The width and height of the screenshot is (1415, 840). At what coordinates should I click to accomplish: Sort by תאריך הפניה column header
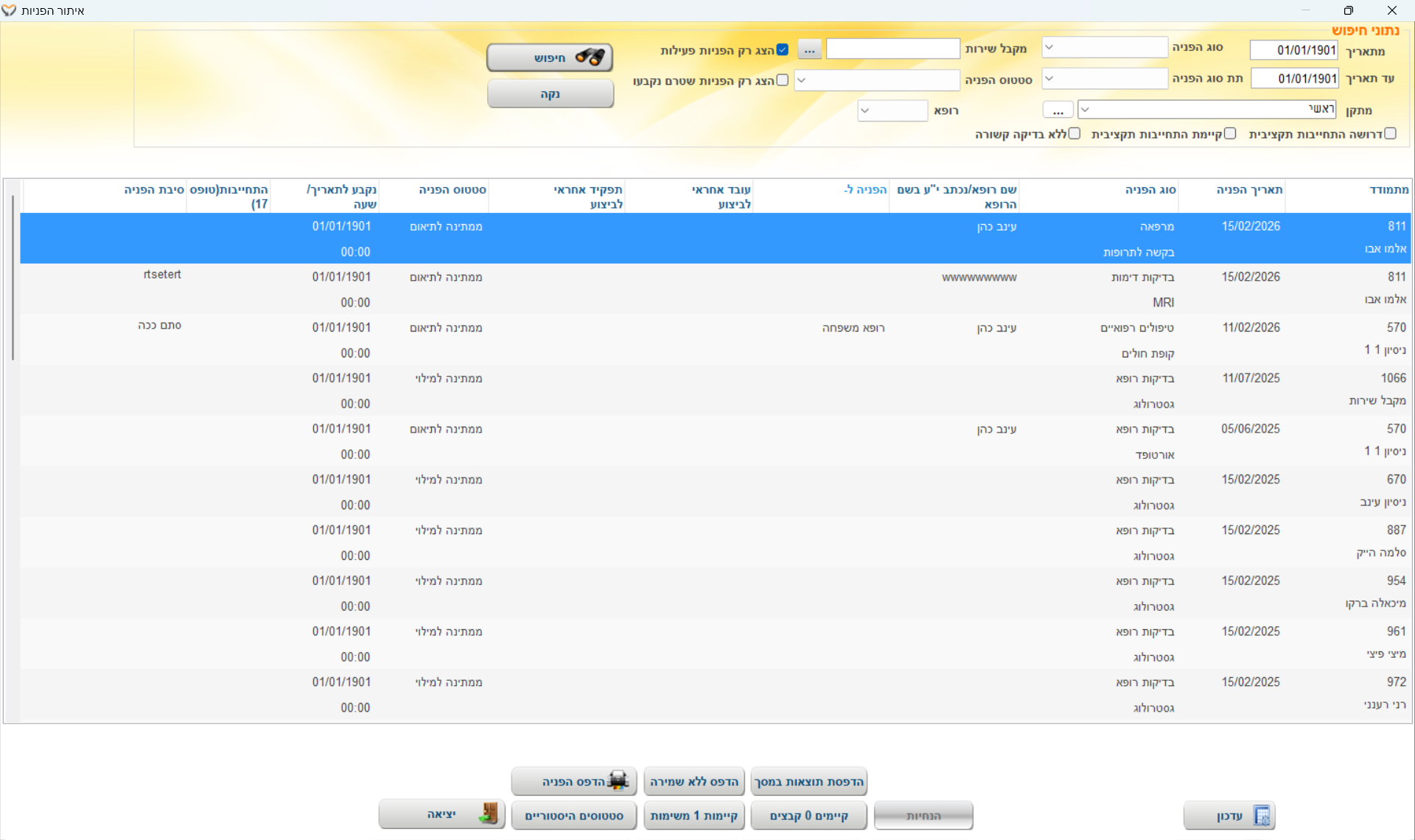point(1249,189)
